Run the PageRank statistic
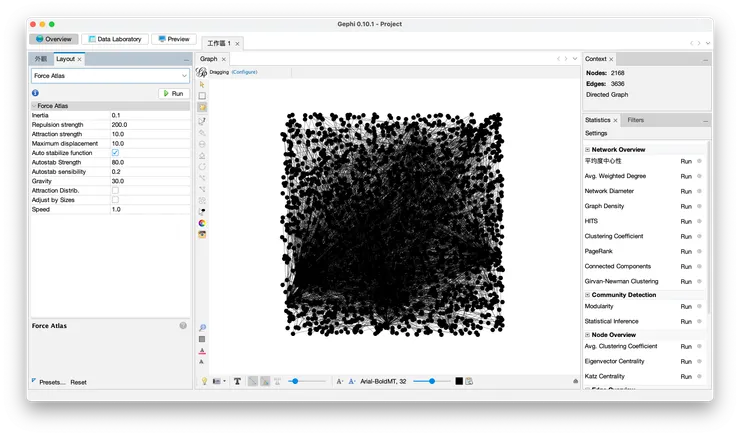The height and width of the screenshot is (436, 740). (x=686, y=252)
